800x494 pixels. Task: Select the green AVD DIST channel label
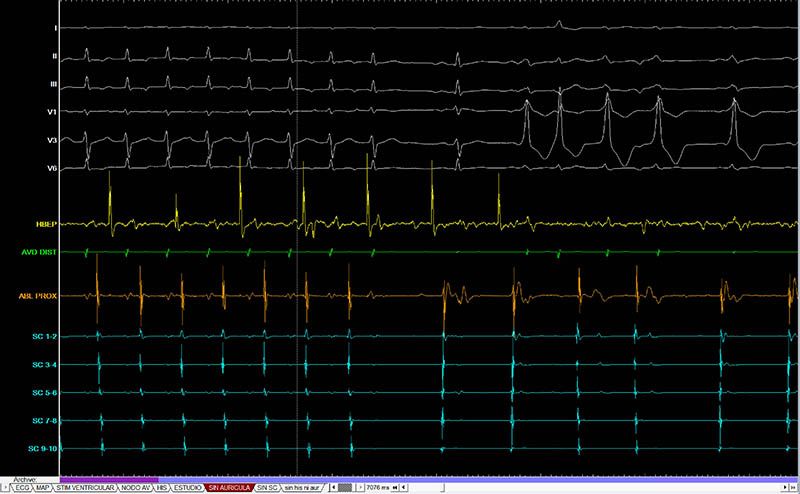pyautogui.click(x=42, y=254)
